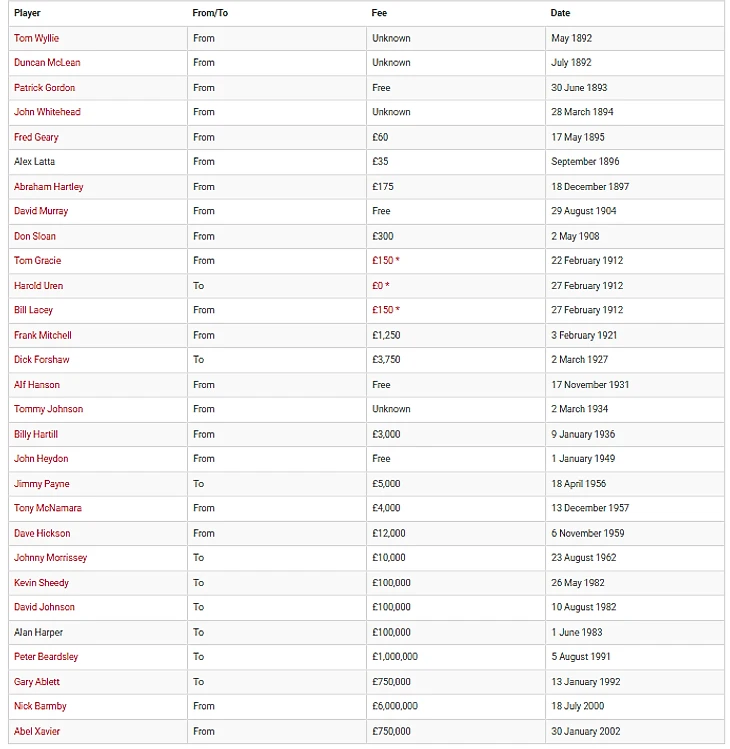Click the Nick Barmby link
This screenshot has width=730, height=749.
[x=40, y=706]
